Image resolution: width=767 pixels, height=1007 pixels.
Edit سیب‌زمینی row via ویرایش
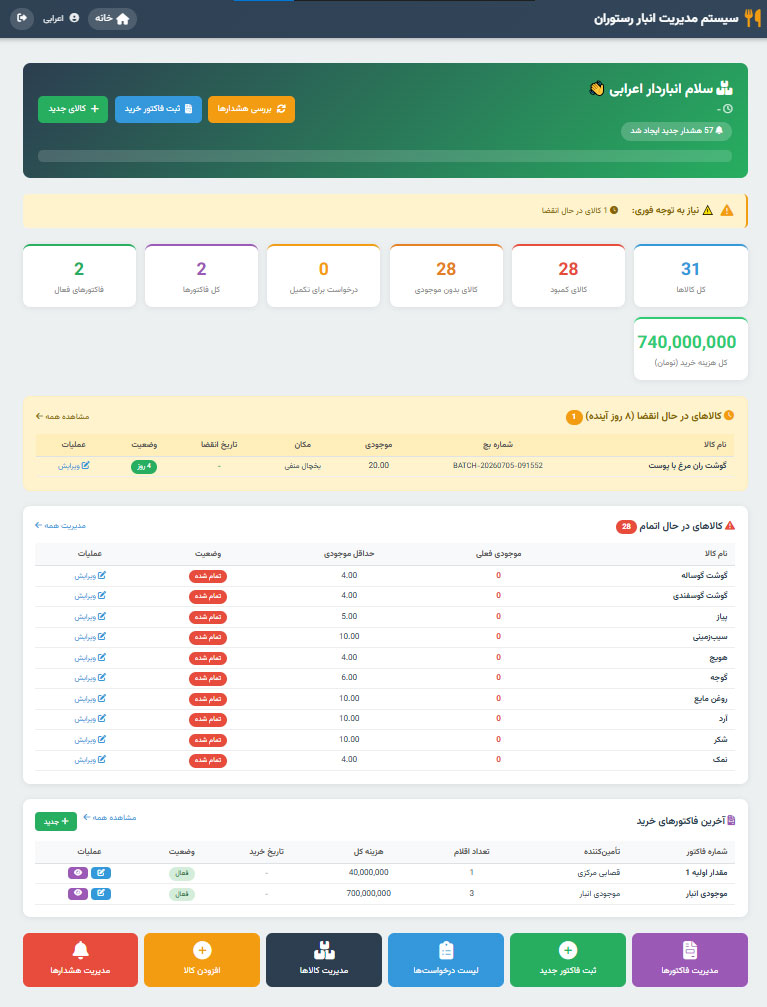click(x=90, y=637)
